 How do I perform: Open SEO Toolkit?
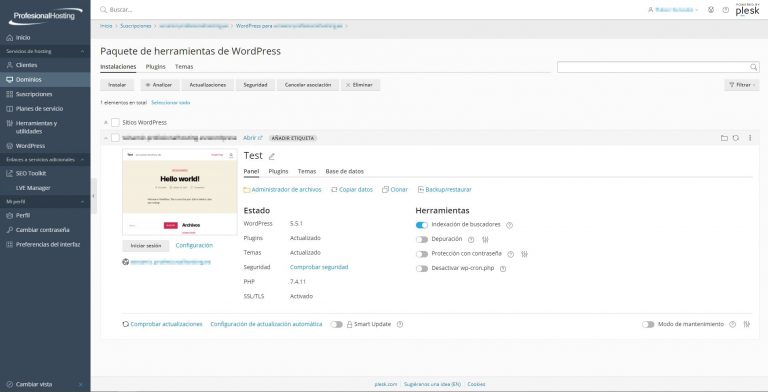pyautogui.click(x=30, y=173)
